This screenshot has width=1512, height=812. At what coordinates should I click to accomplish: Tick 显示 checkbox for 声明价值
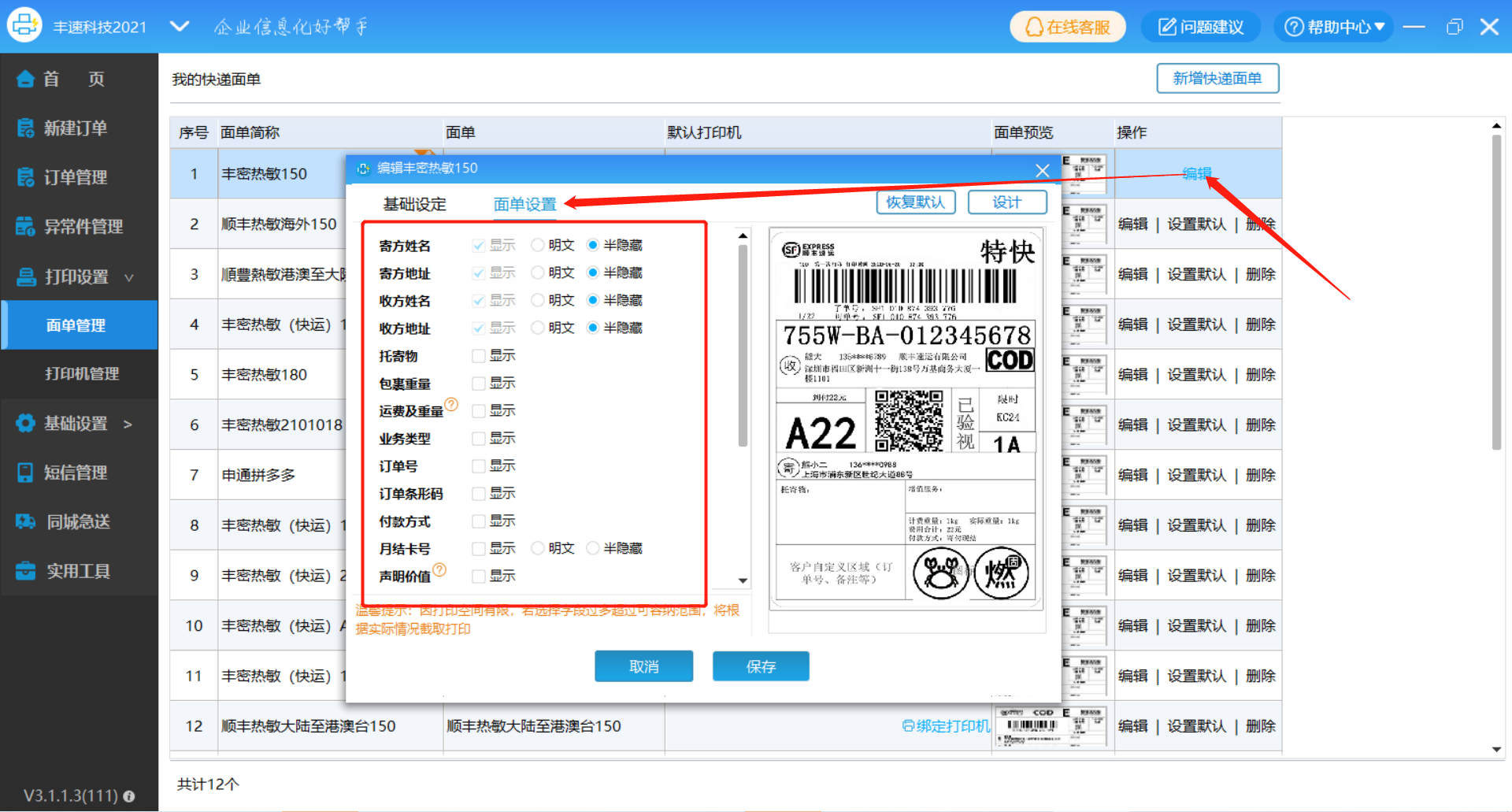tap(478, 577)
